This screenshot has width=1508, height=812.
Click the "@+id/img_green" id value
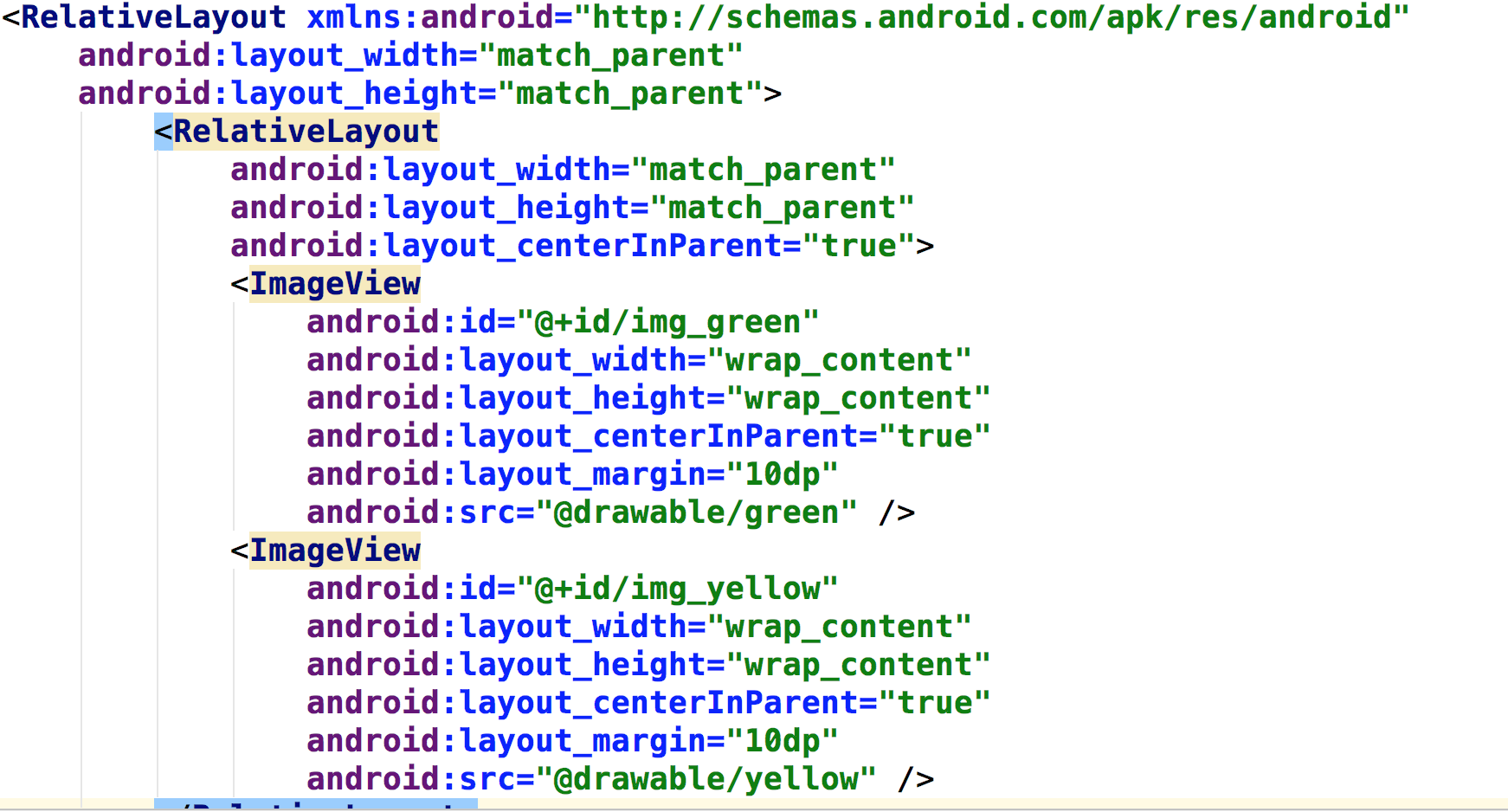pyautogui.click(x=667, y=322)
